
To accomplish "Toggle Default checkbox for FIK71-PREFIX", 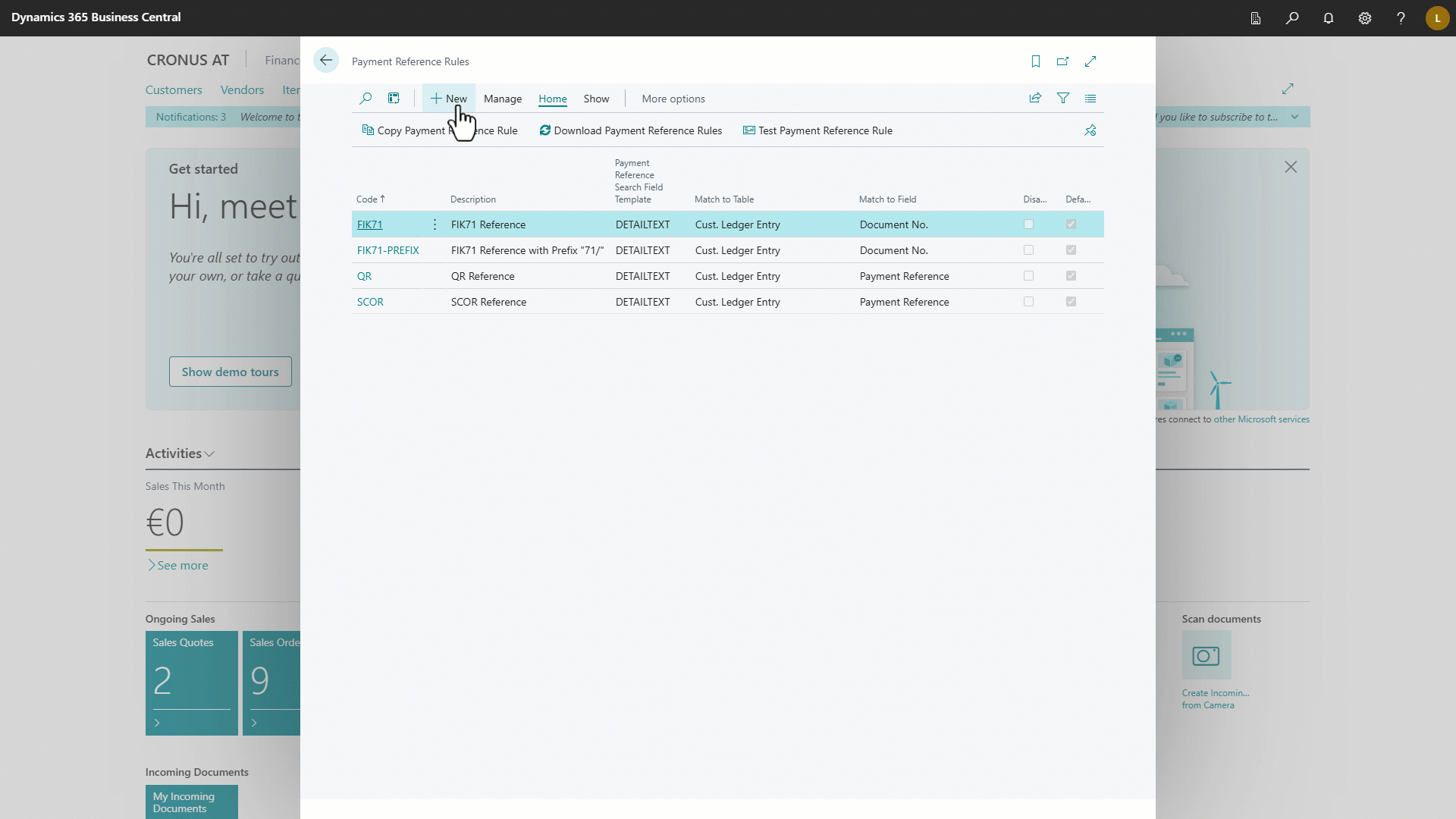I will [x=1071, y=250].
